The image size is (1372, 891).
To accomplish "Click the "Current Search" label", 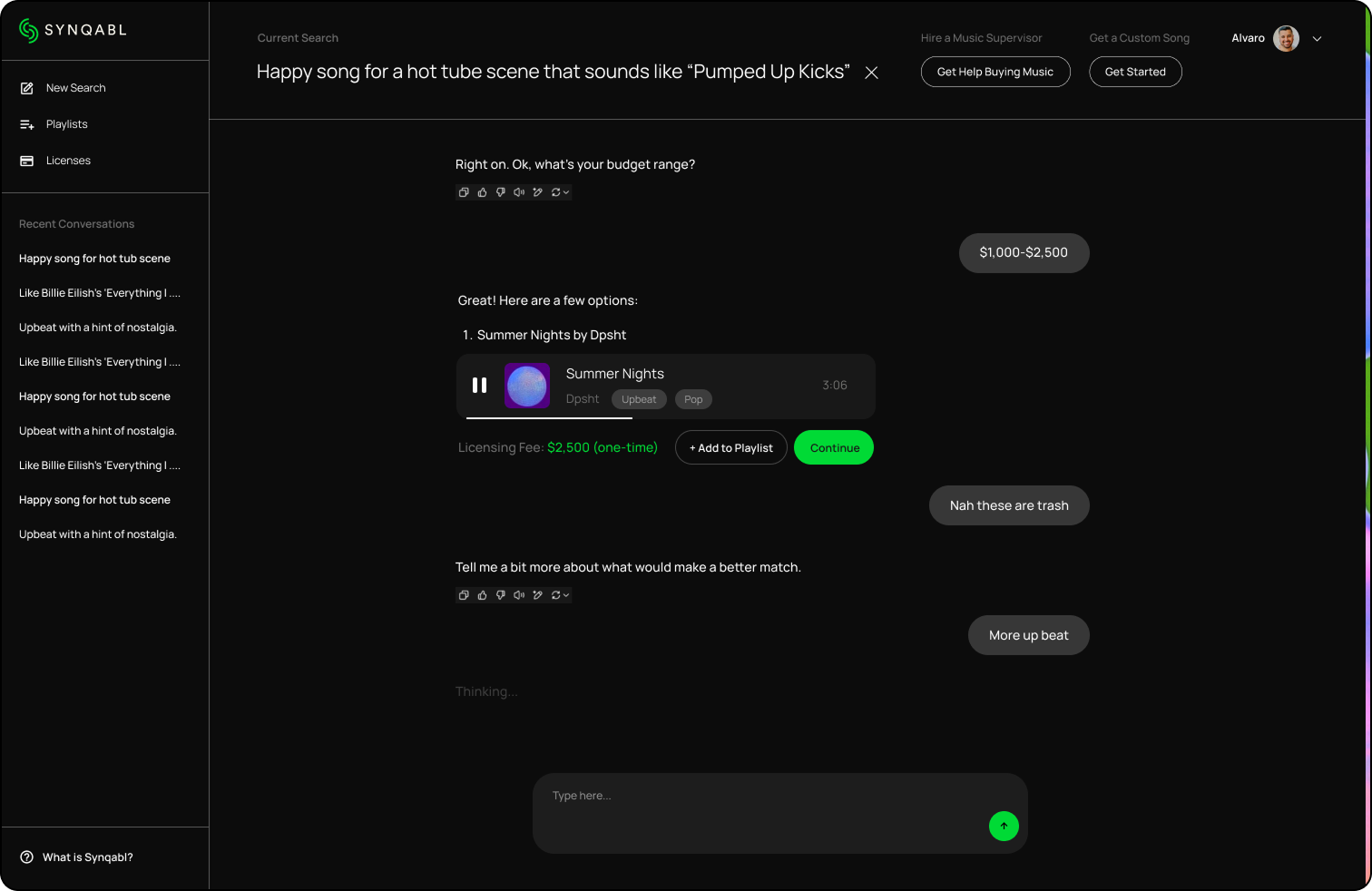I will tap(298, 38).
